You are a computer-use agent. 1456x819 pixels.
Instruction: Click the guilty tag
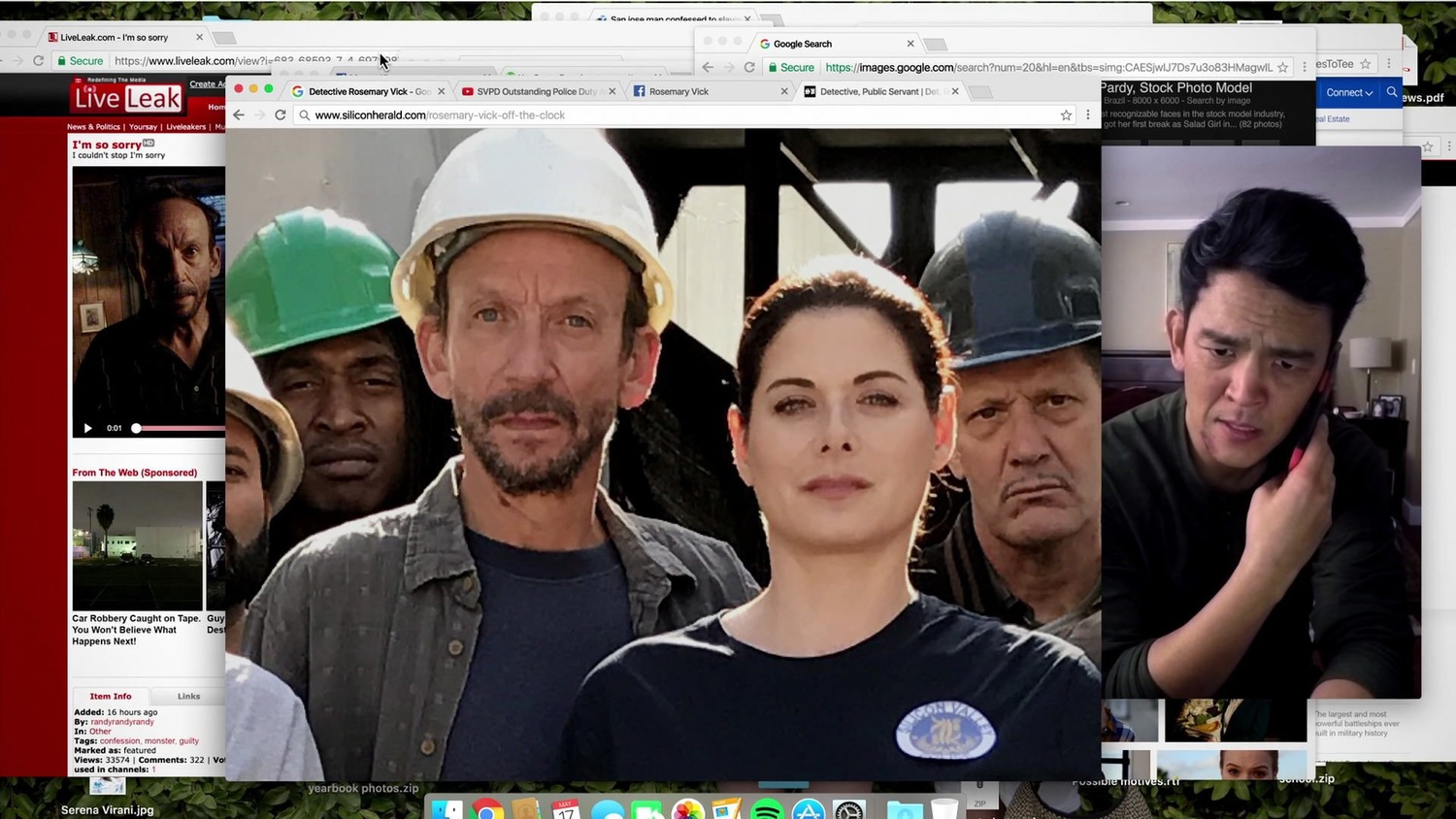[188, 741]
